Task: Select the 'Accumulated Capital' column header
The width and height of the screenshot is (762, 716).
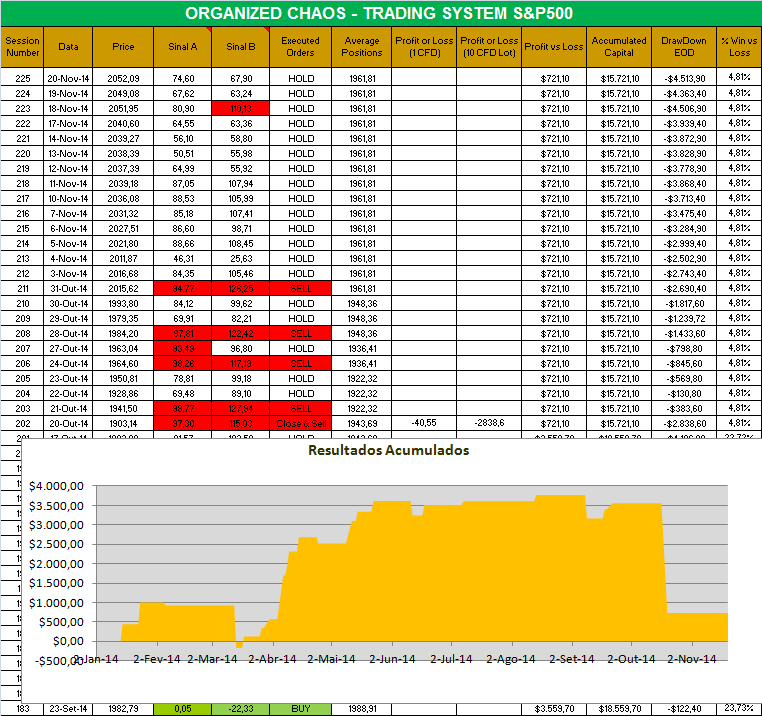Action: 619,47
